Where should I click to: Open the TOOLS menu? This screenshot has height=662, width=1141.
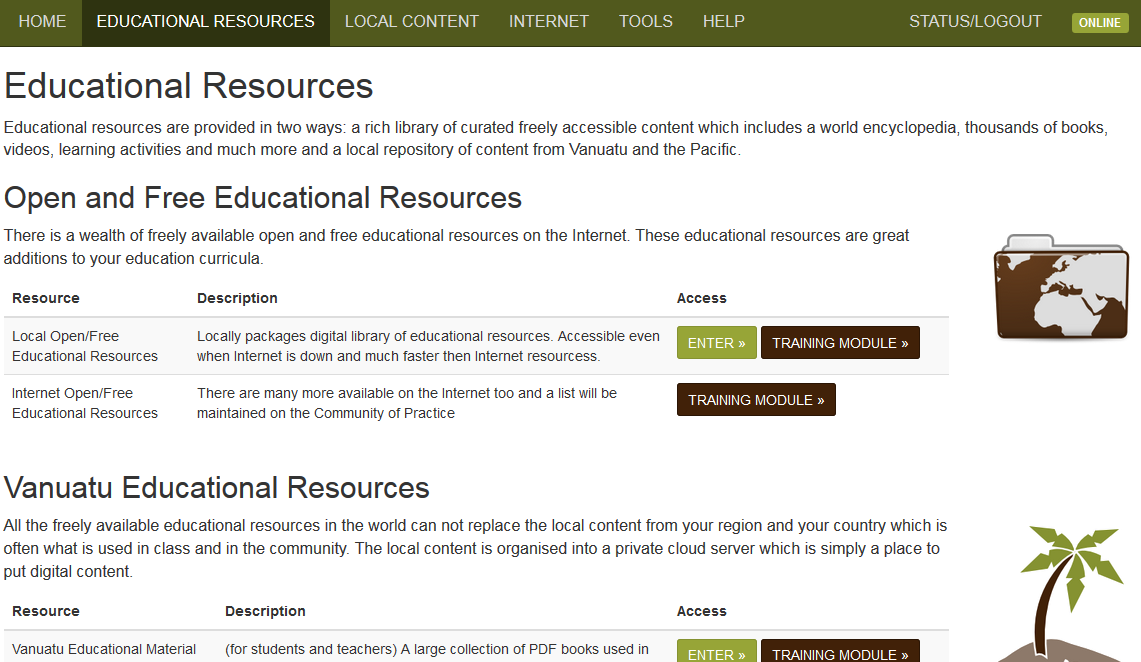click(x=645, y=22)
